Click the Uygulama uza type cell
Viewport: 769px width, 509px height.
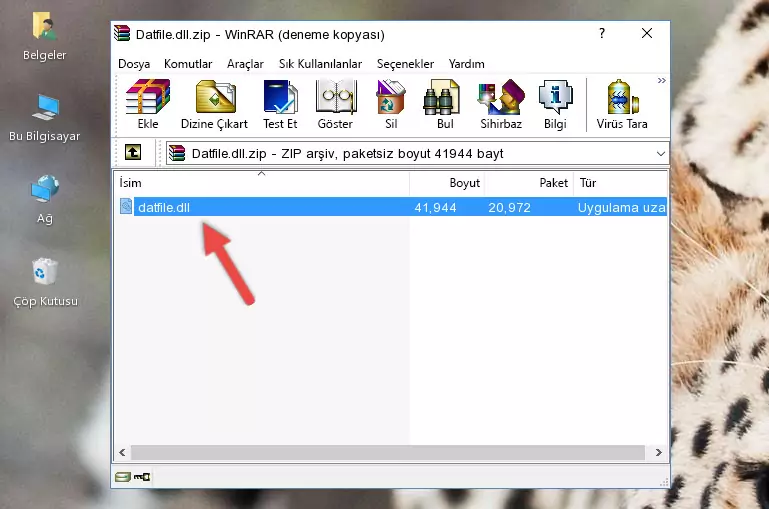[x=621, y=208]
